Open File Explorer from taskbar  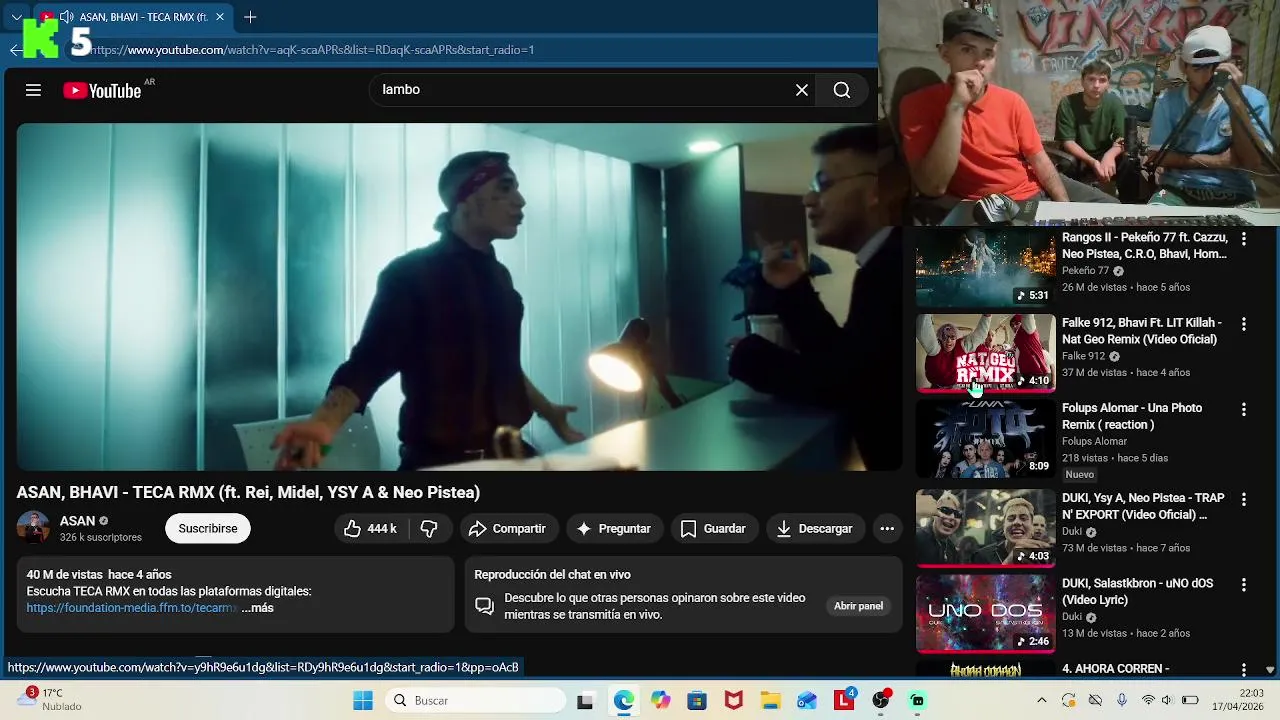coord(770,701)
